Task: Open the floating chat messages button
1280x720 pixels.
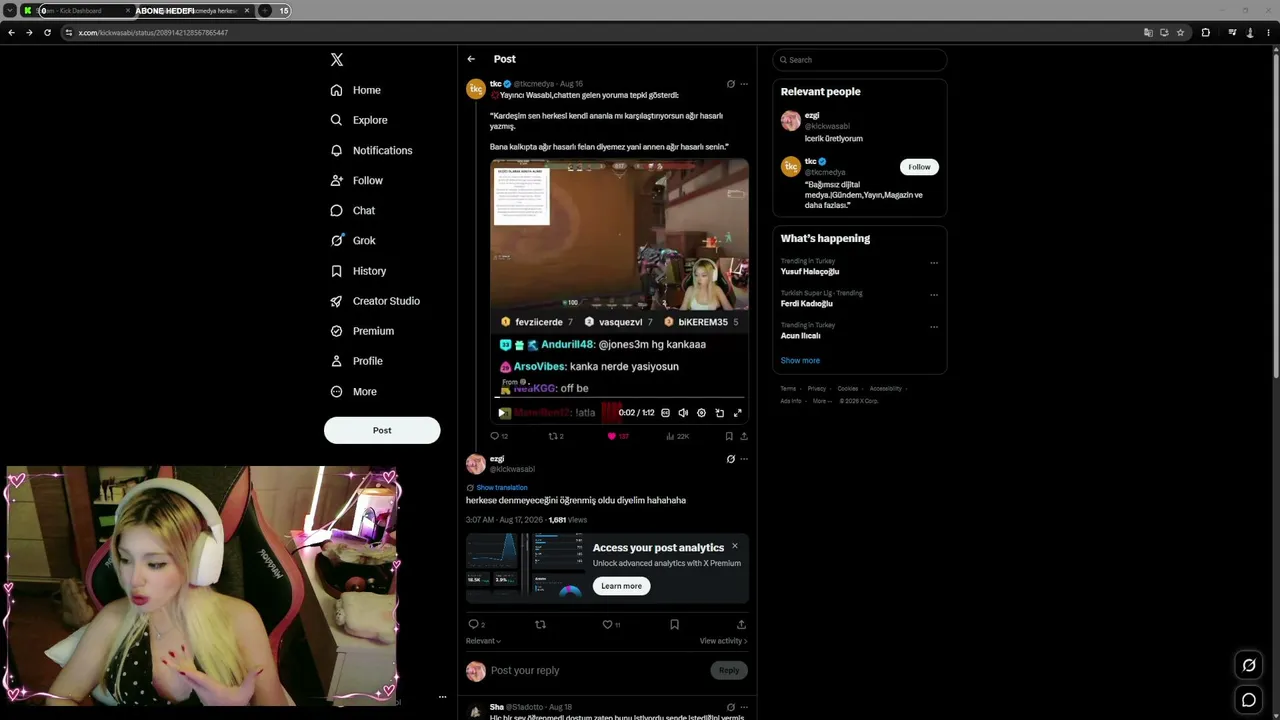Action: (1249, 700)
